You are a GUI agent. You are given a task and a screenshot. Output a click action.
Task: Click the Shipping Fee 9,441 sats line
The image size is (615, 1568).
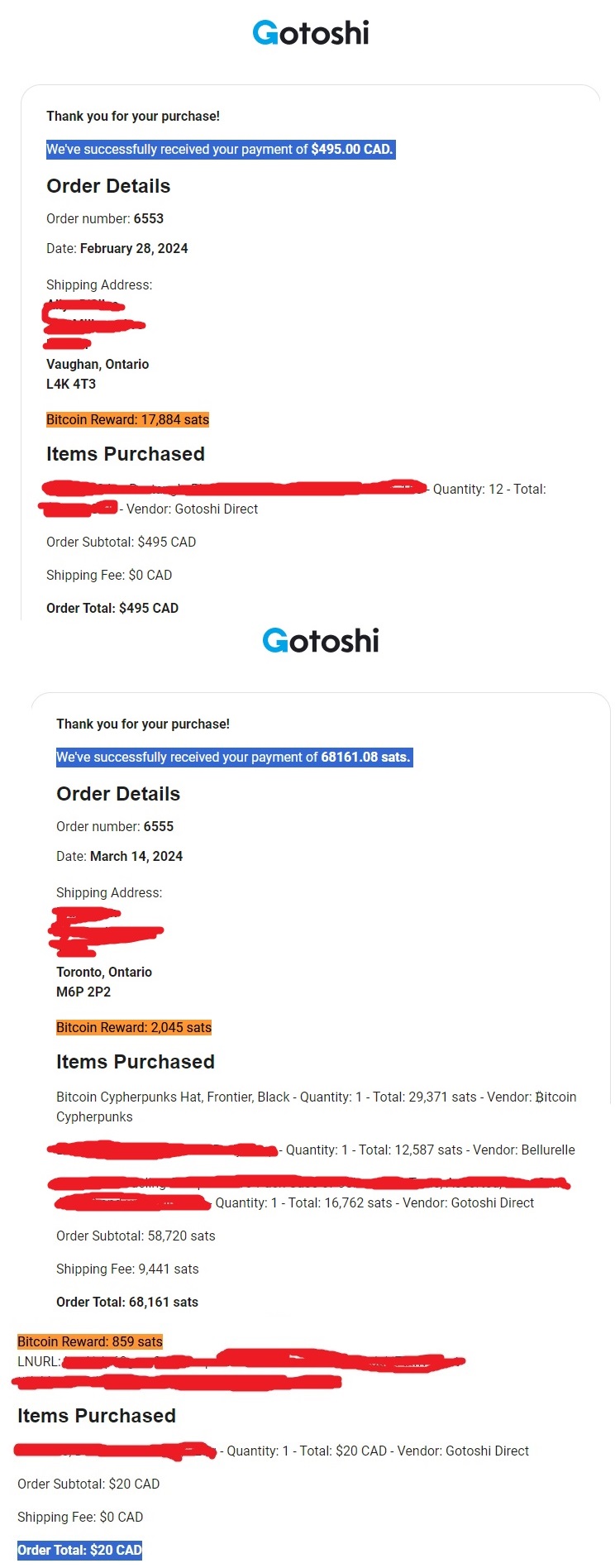point(127,1269)
